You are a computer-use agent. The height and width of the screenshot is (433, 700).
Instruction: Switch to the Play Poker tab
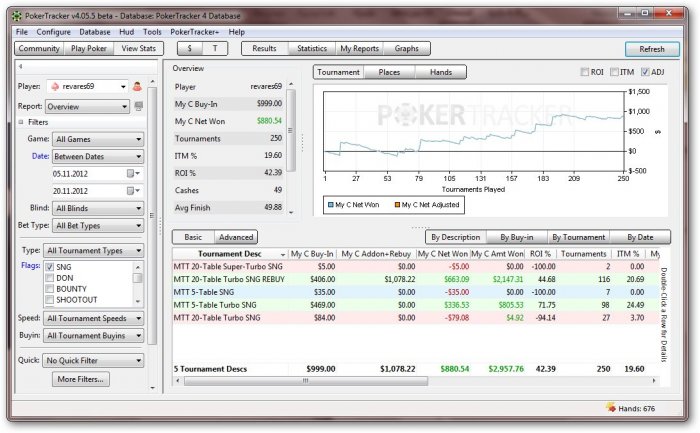point(89,48)
